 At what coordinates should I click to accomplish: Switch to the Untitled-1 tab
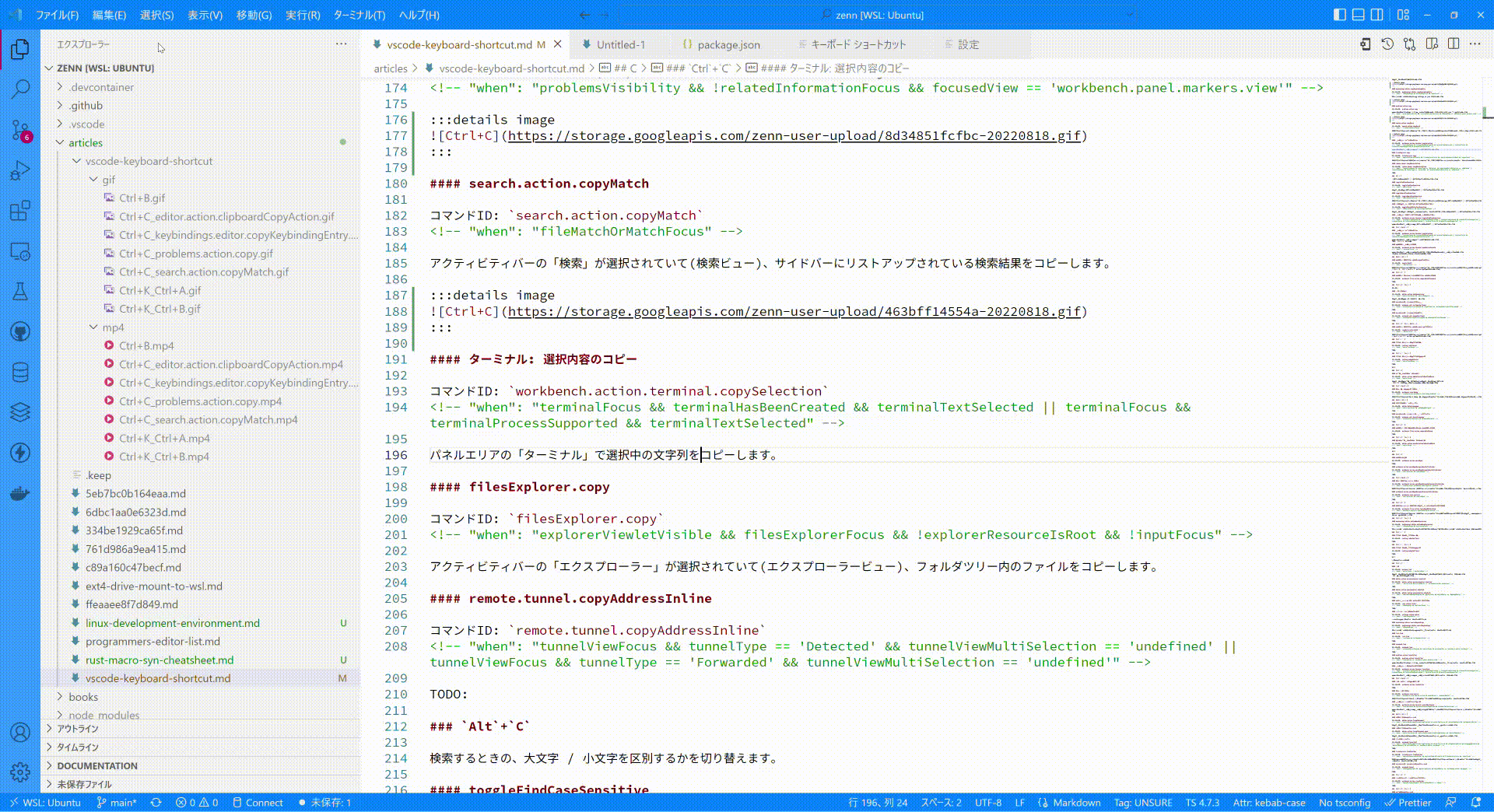620,44
